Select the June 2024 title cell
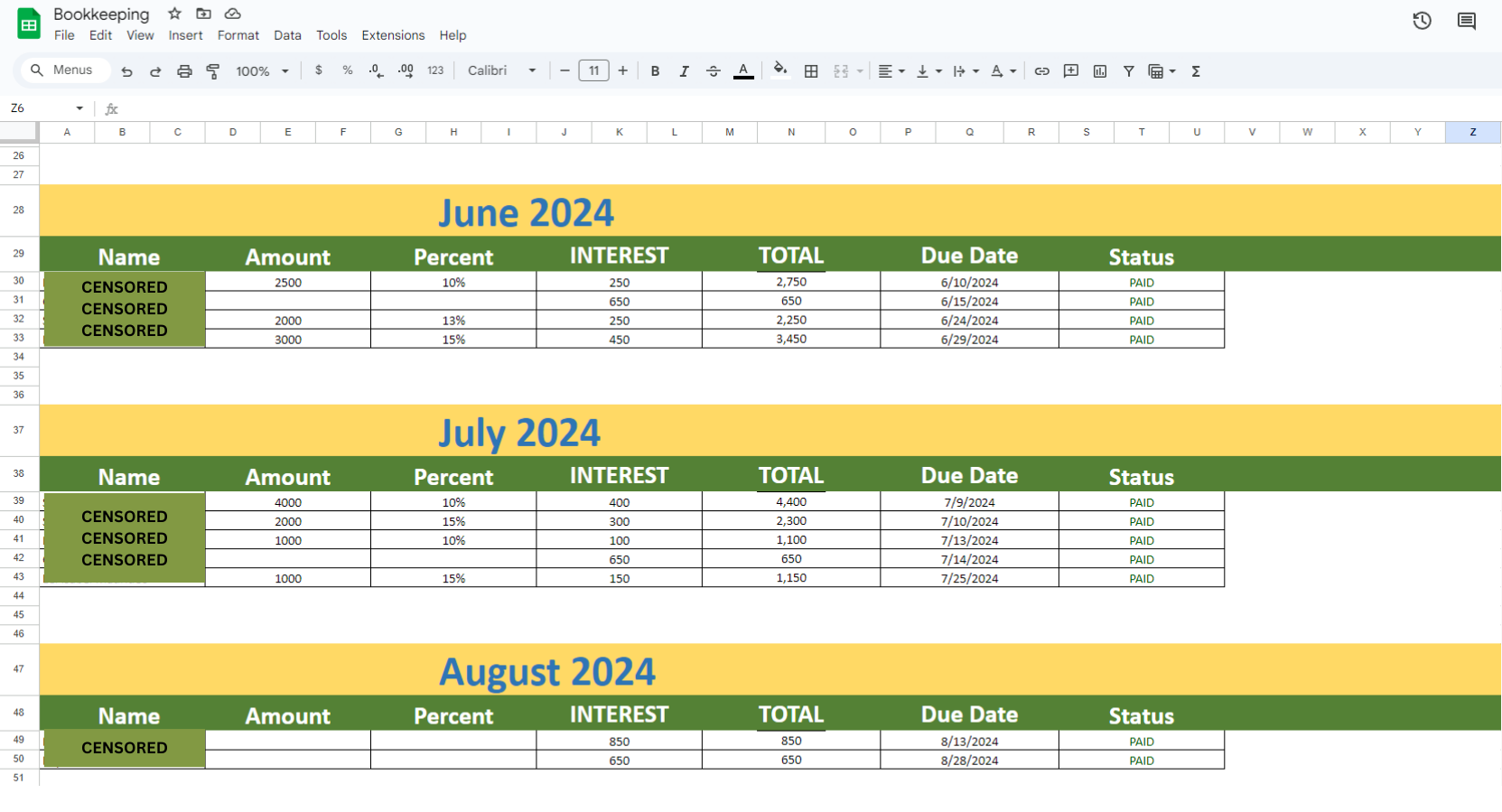 coord(526,212)
